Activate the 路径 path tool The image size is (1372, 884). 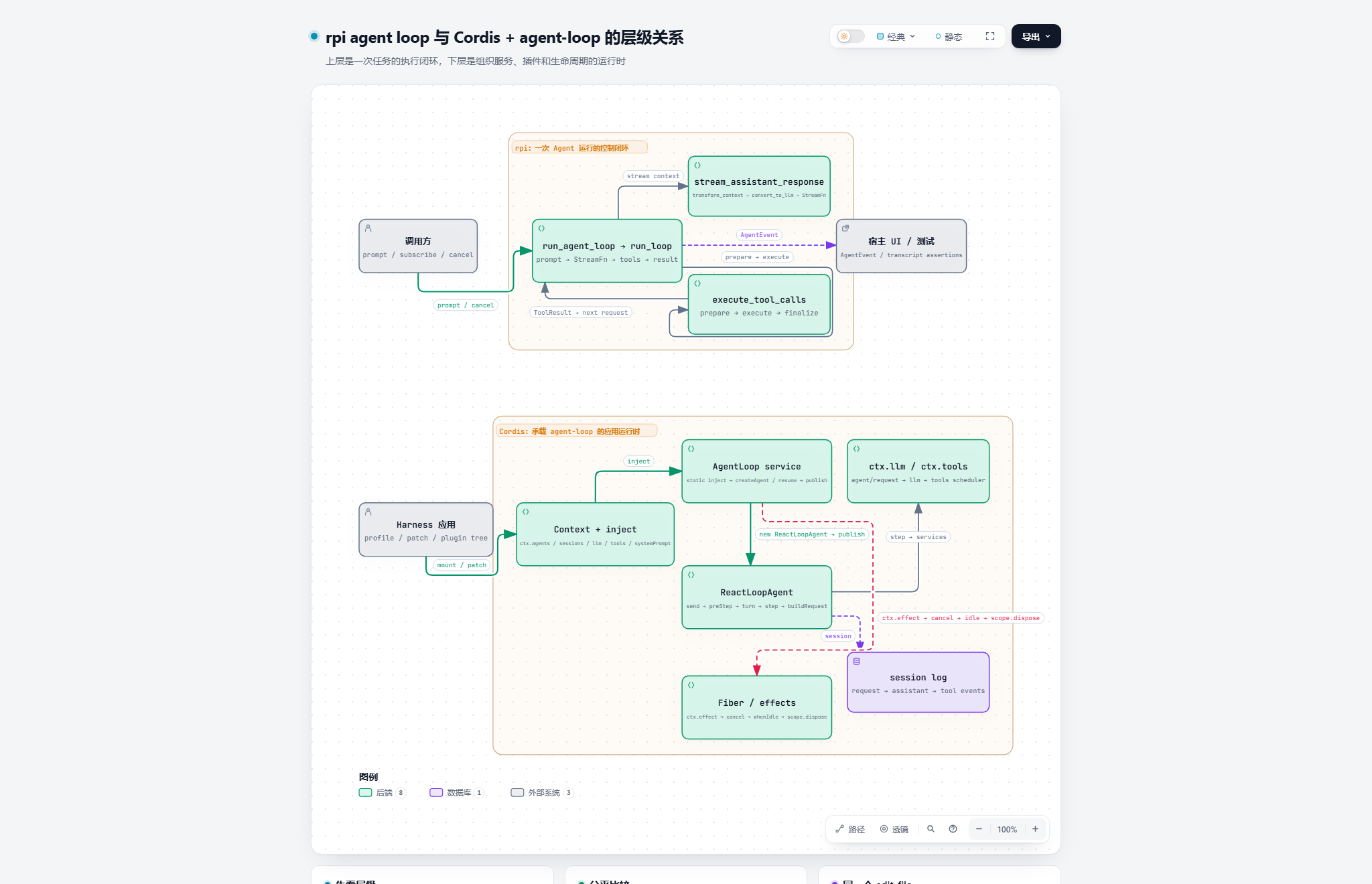pos(850,829)
